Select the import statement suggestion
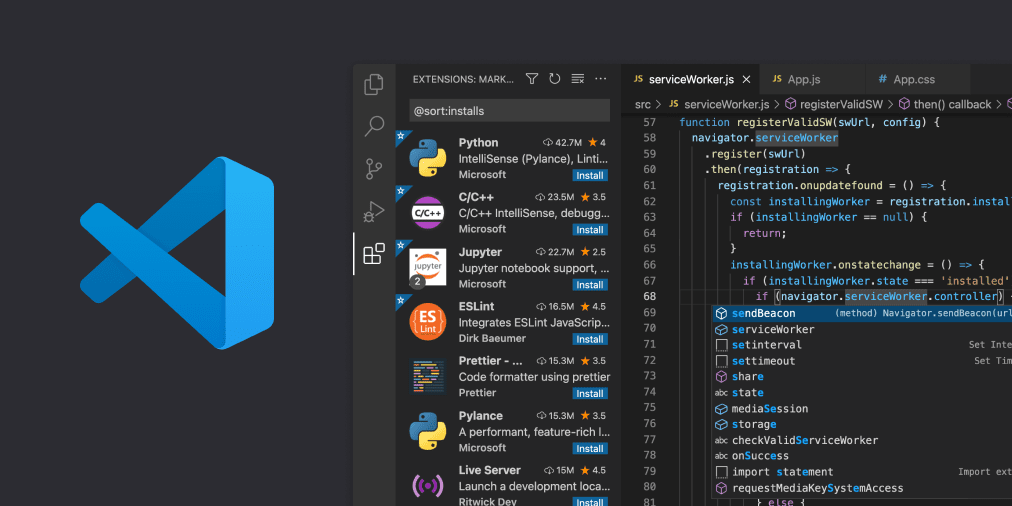The width and height of the screenshot is (1012, 506). pos(862,472)
